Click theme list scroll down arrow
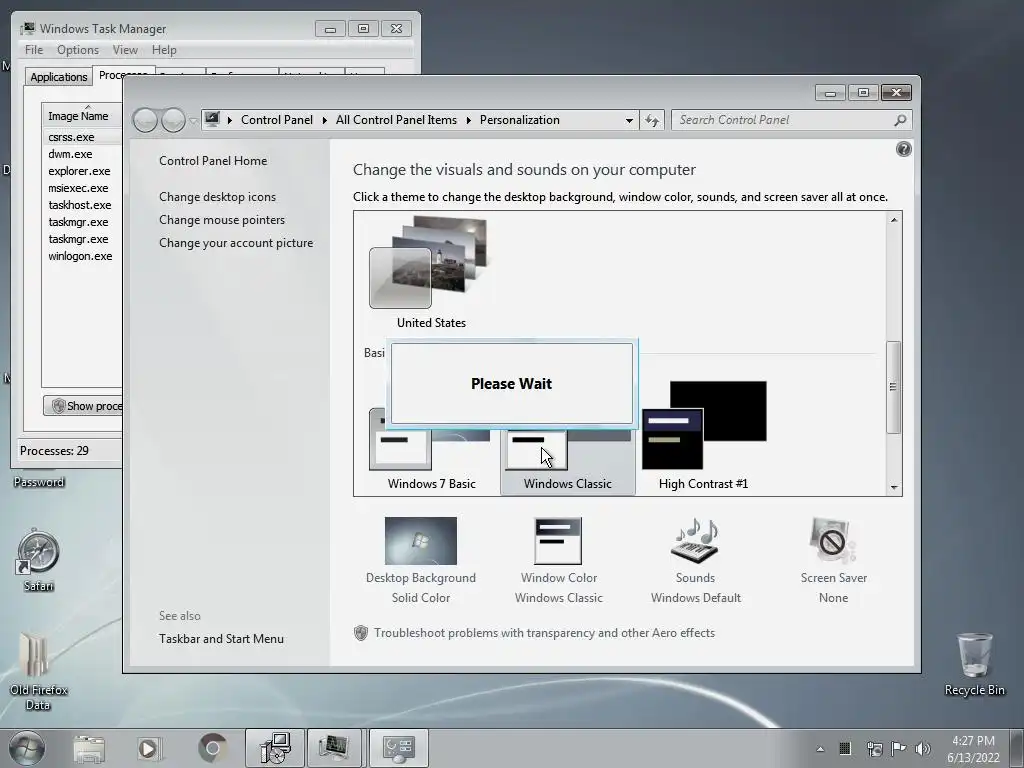The height and width of the screenshot is (768, 1024). coord(893,487)
